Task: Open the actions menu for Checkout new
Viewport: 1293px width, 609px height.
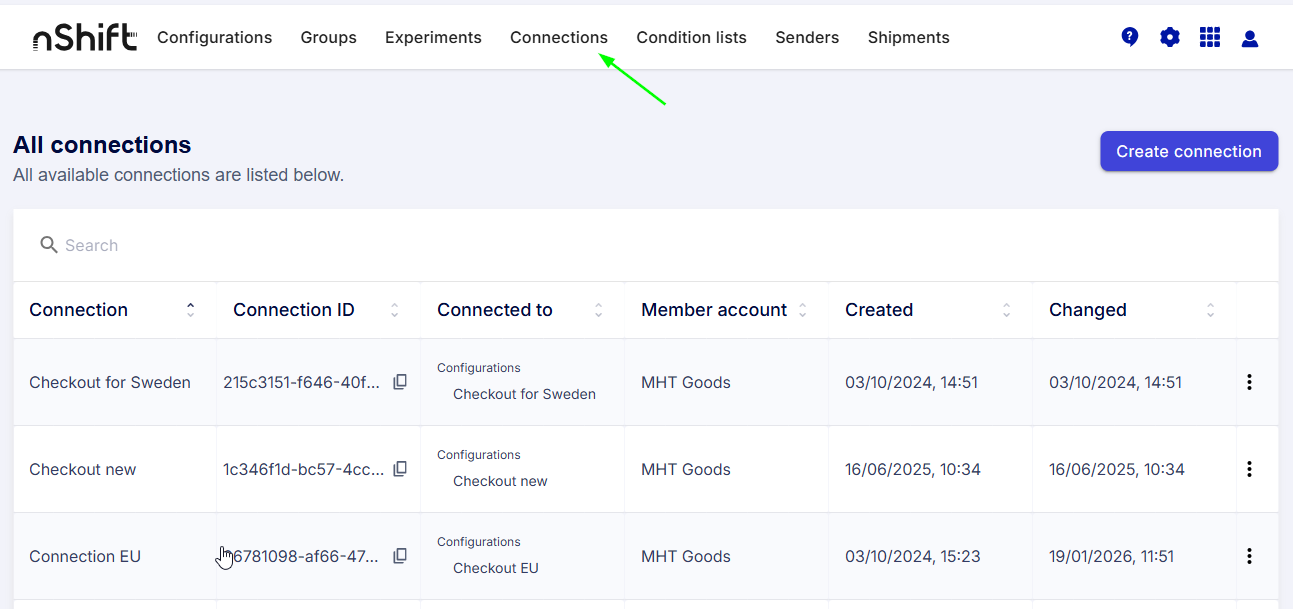Action: 1249,469
